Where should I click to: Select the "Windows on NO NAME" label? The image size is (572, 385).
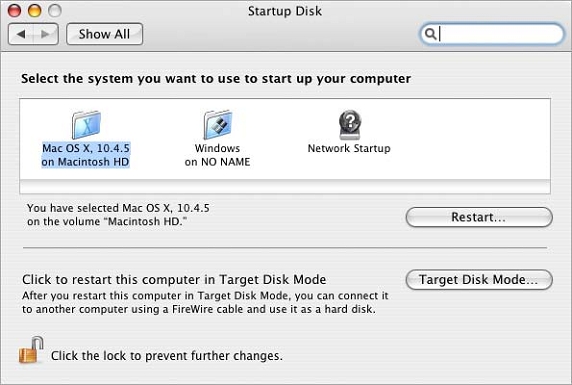(x=217, y=155)
